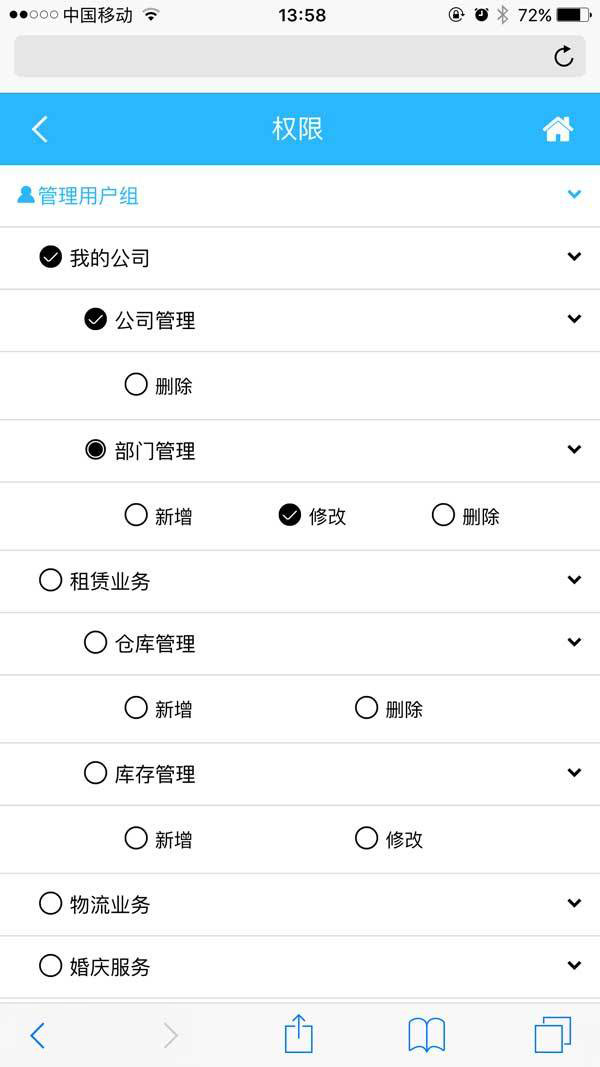Tap the home icon in the header

(x=559, y=128)
